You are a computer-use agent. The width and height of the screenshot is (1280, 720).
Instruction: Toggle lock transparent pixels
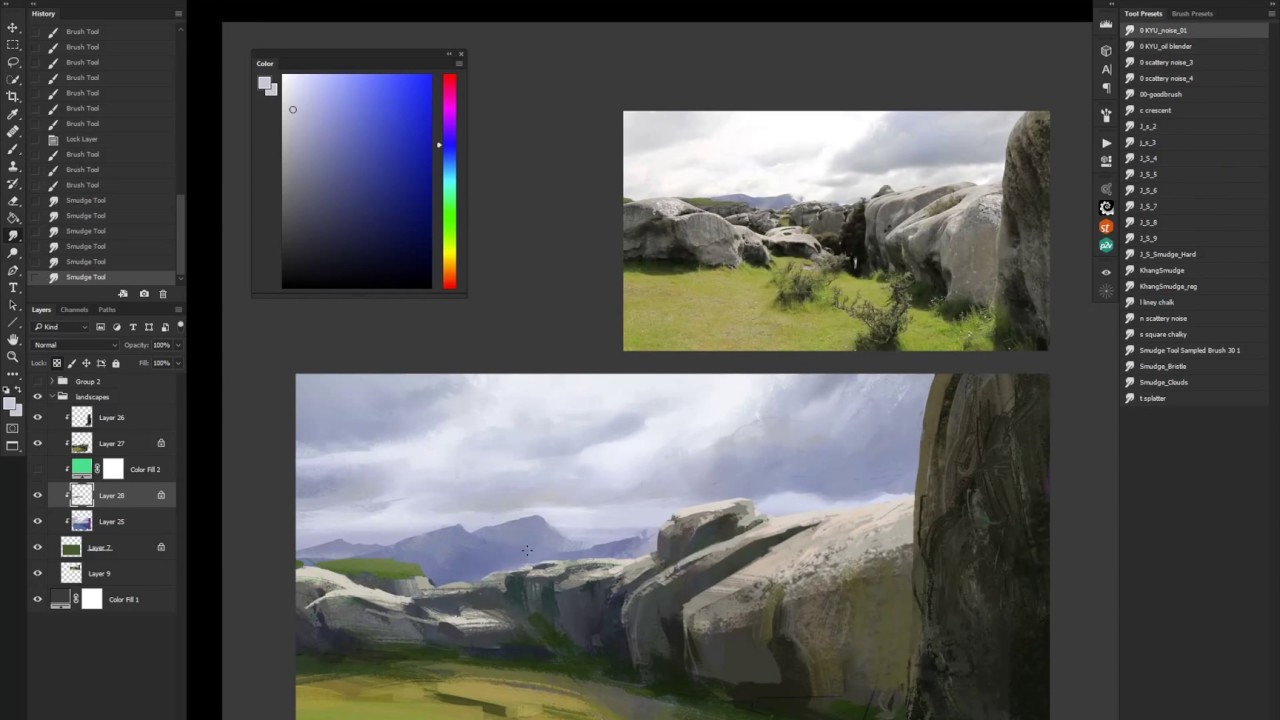point(57,363)
